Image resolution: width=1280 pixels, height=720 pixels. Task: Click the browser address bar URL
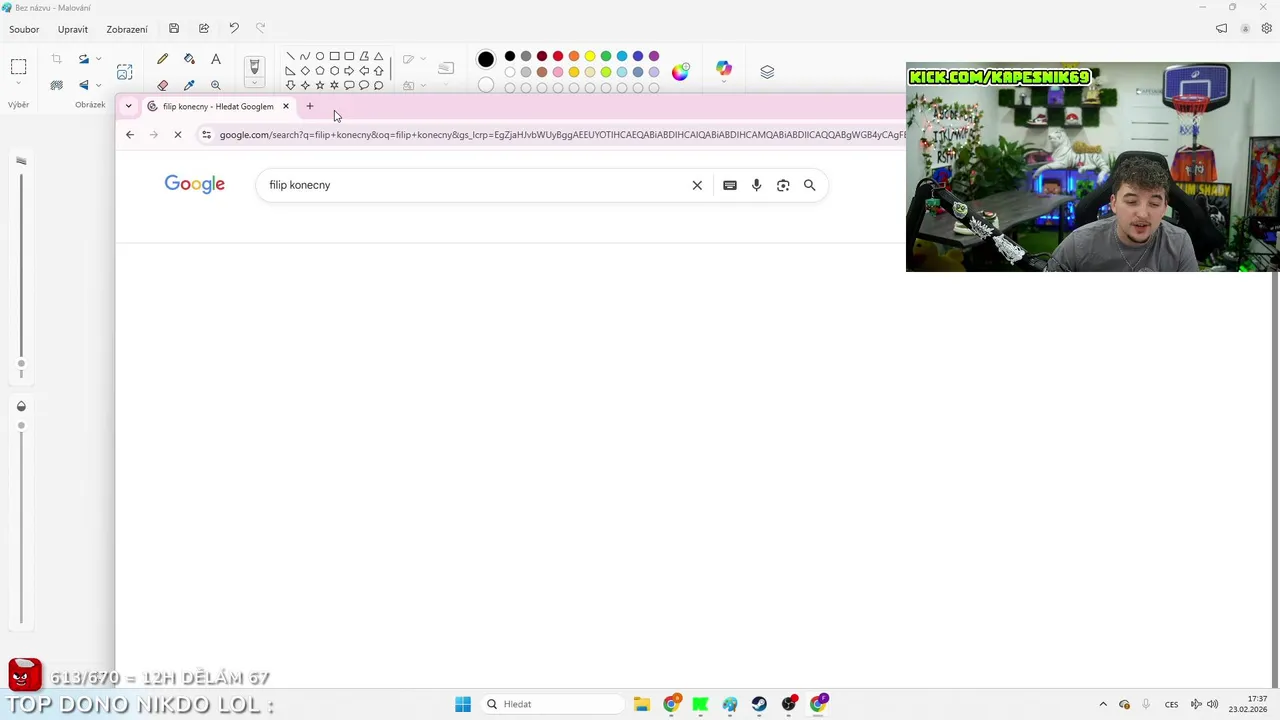tap(562, 135)
